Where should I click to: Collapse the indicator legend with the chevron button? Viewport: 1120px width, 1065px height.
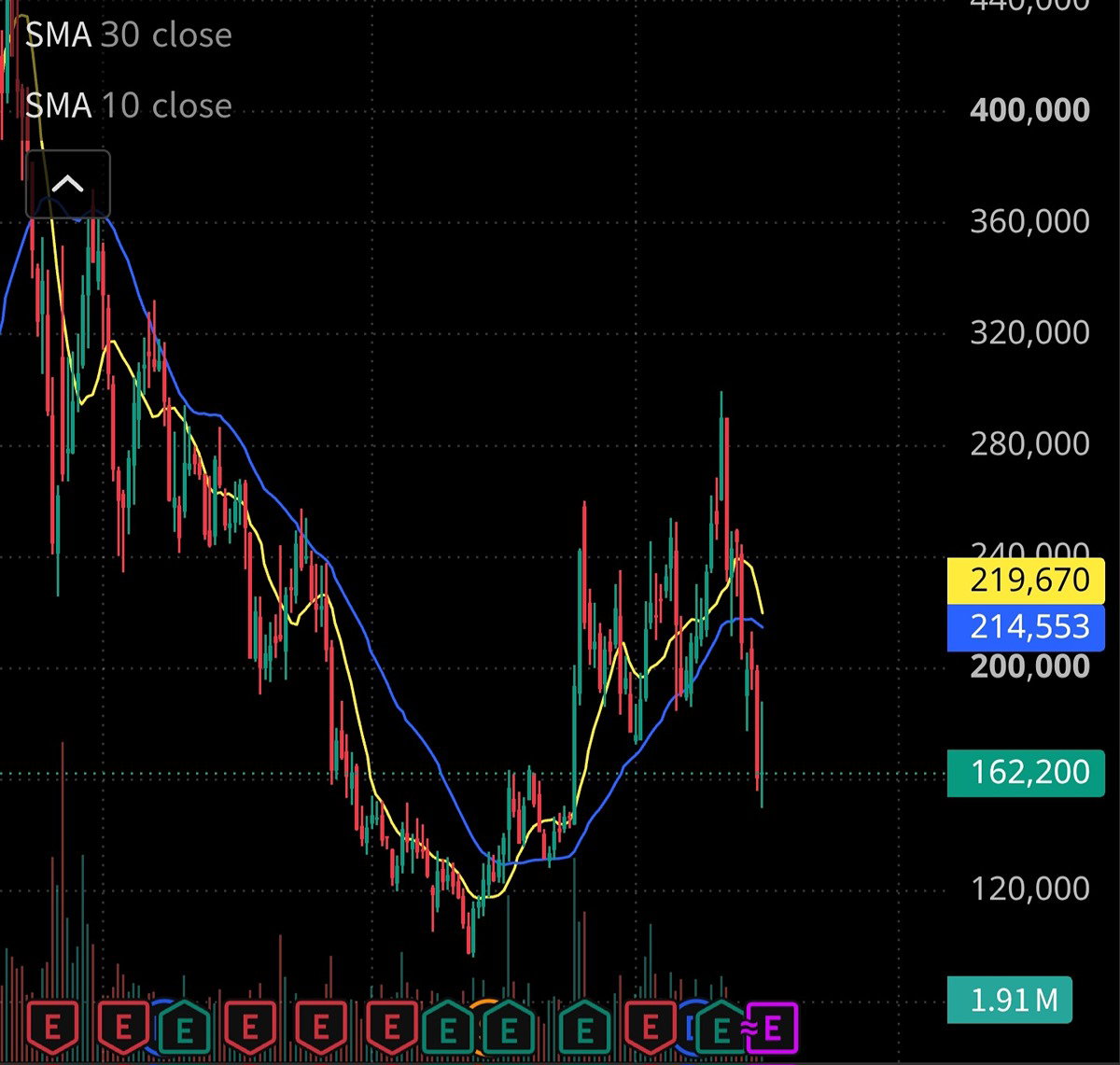[67, 184]
